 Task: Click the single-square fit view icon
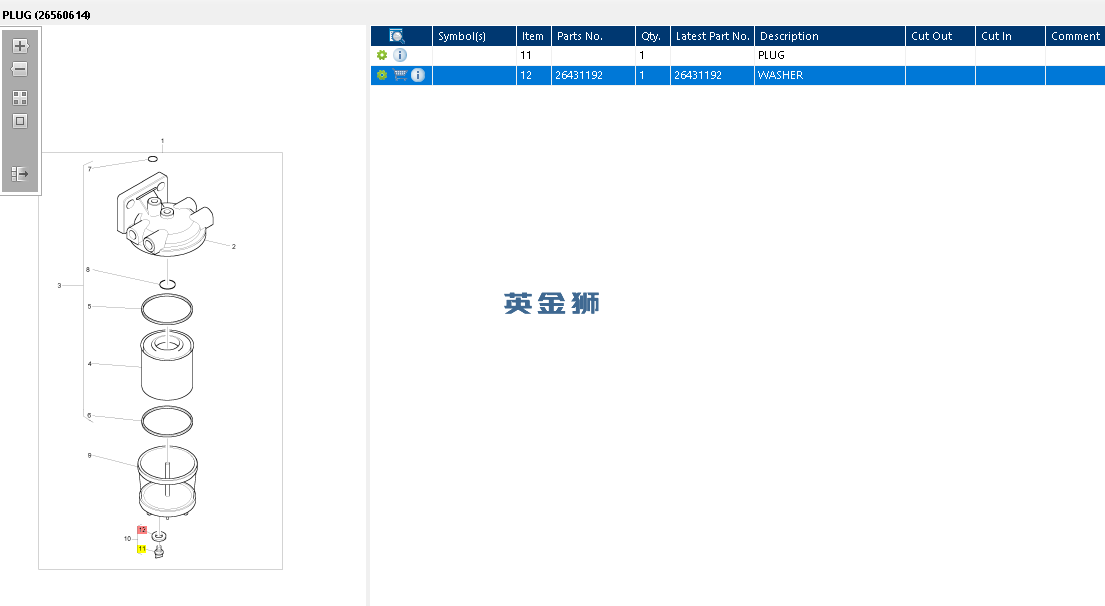[20, 121]
